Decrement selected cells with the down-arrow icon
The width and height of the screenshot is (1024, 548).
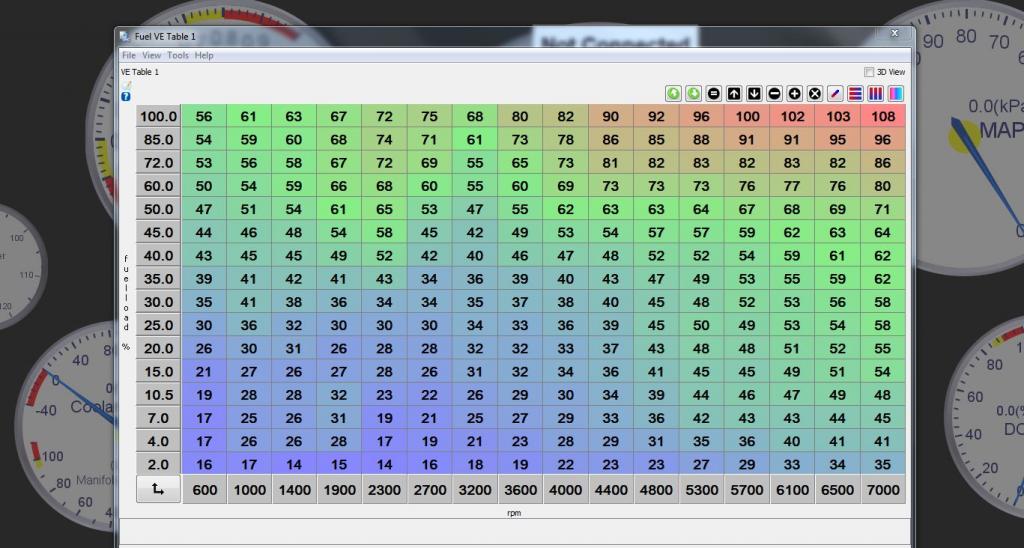pyautogui.click(x=754, y=94)
